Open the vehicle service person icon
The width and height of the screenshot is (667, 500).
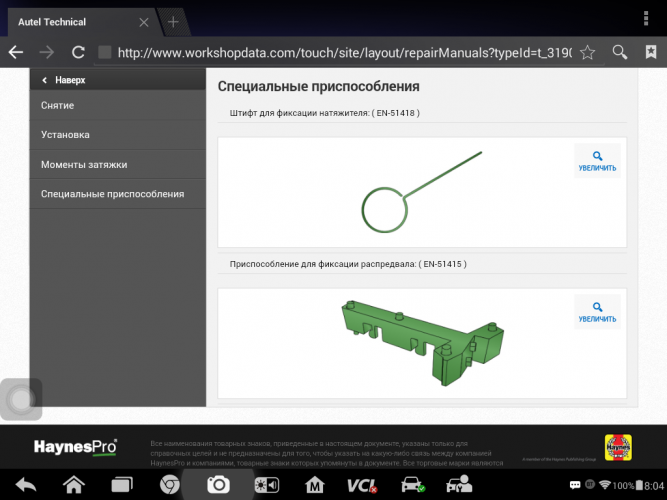(459, 484)
